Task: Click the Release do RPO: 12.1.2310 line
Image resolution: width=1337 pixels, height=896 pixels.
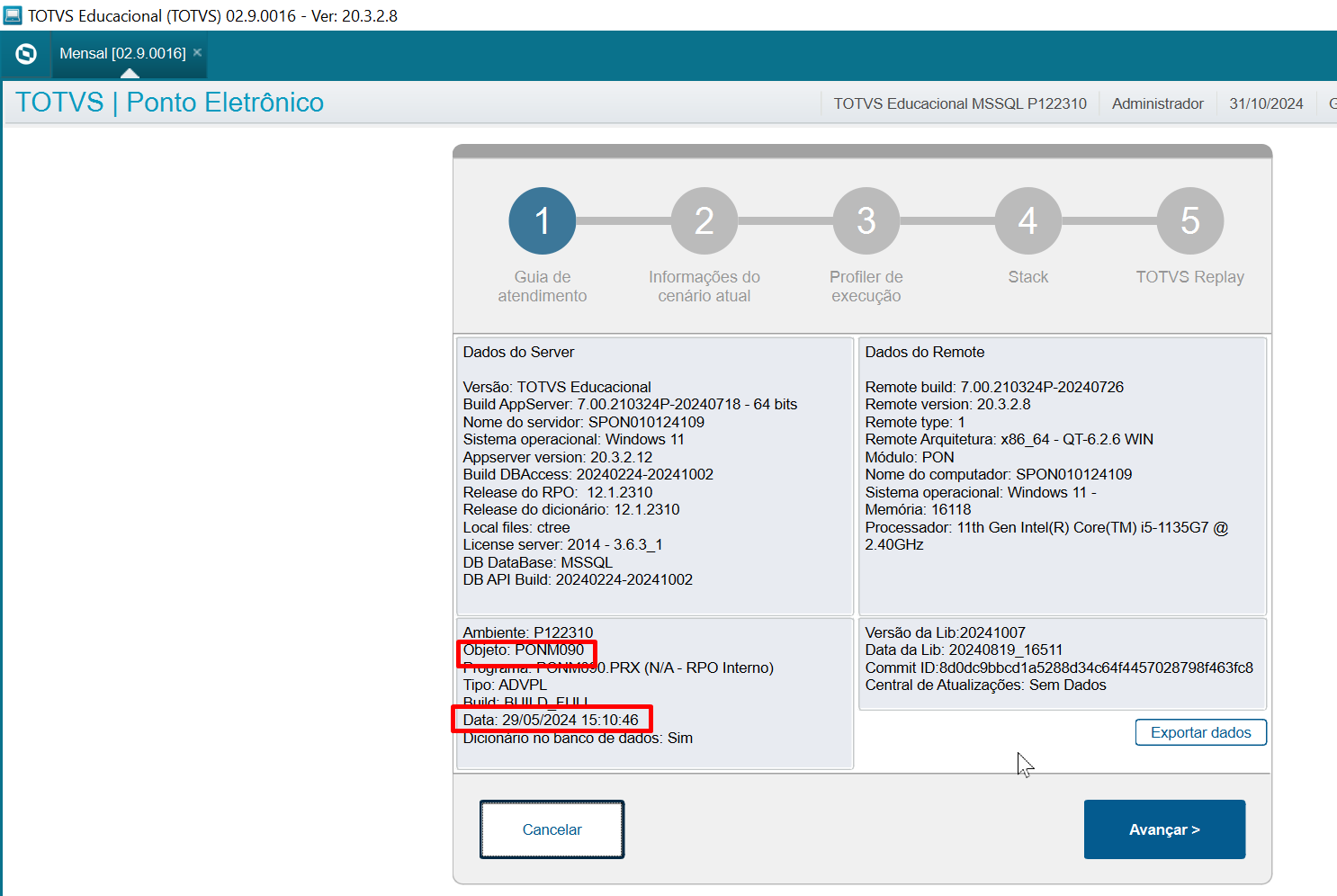Action: pos(558,492)
